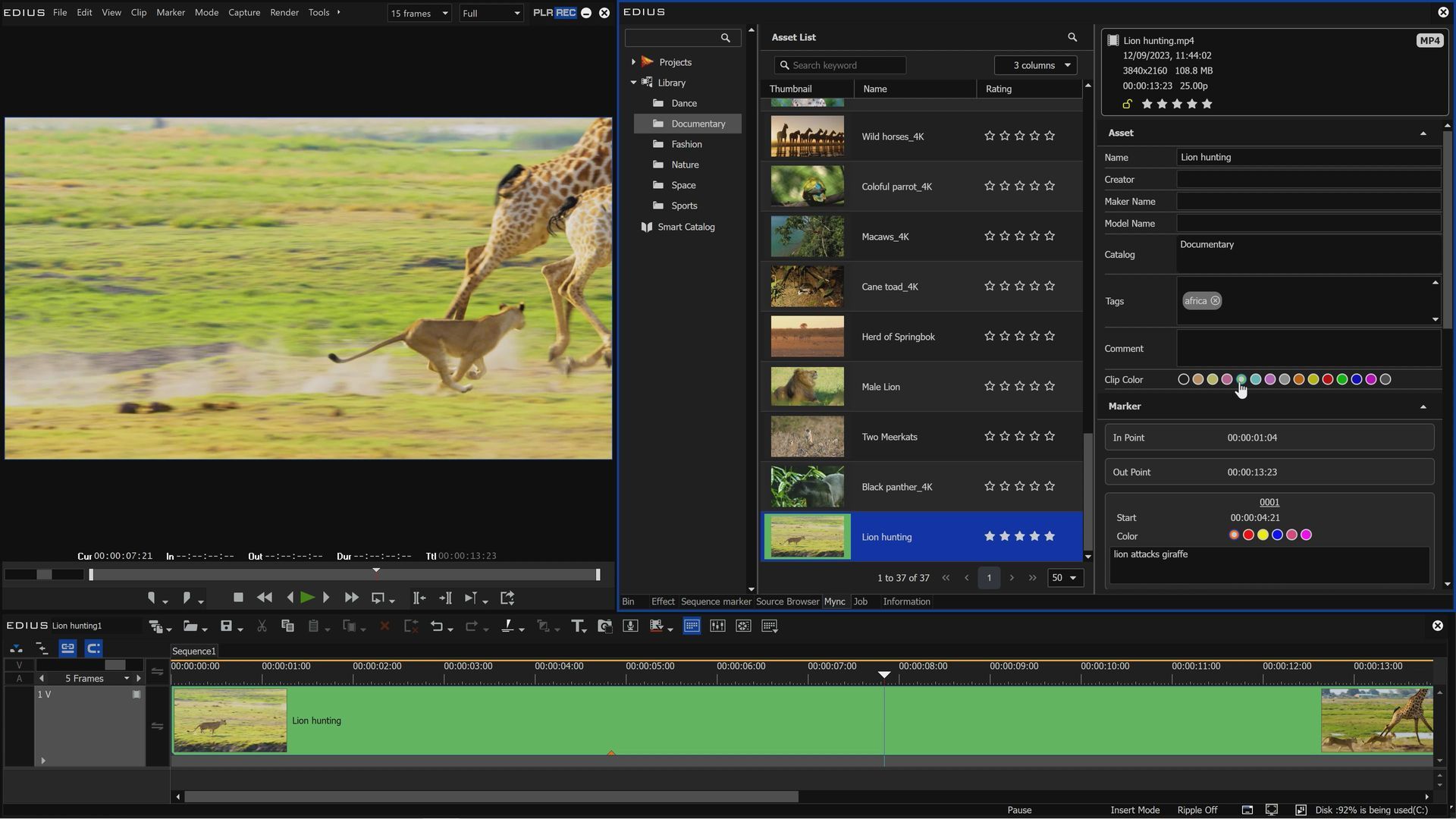Toggle group/link mode button in timeline
Viewport: 1456px width, 819px height.
(67, 648)
